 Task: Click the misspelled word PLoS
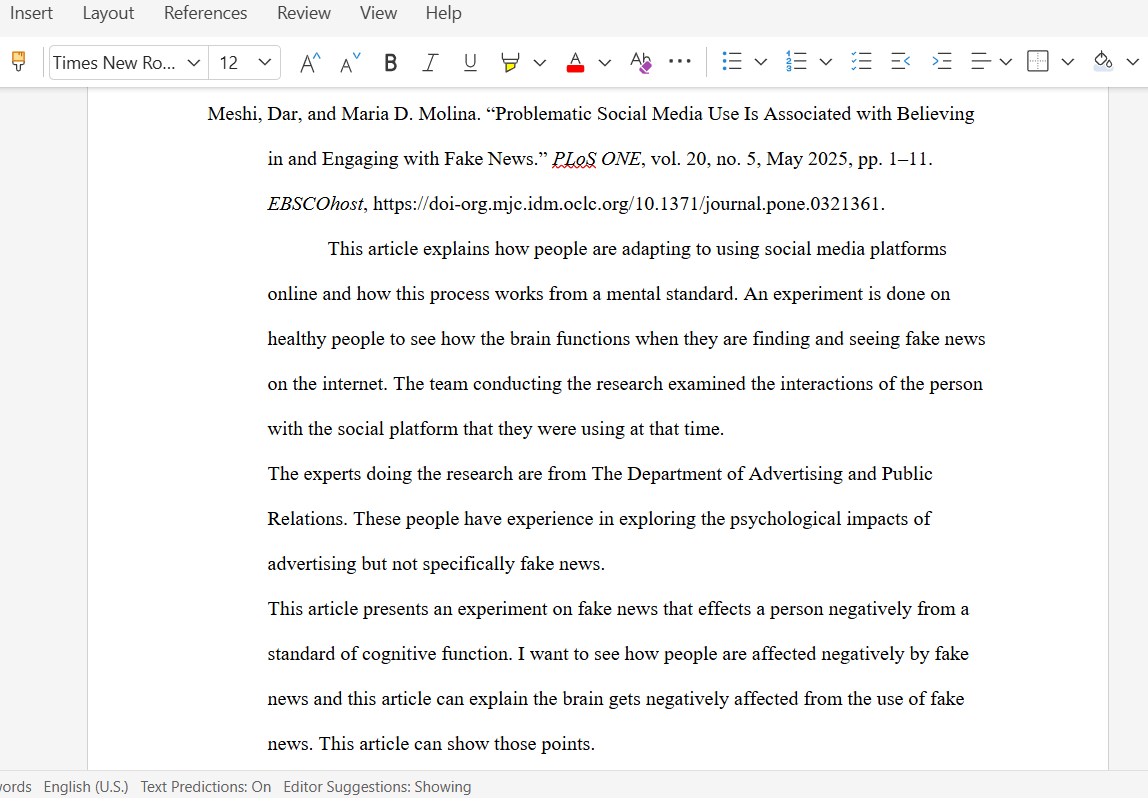(x=574, y=159)
